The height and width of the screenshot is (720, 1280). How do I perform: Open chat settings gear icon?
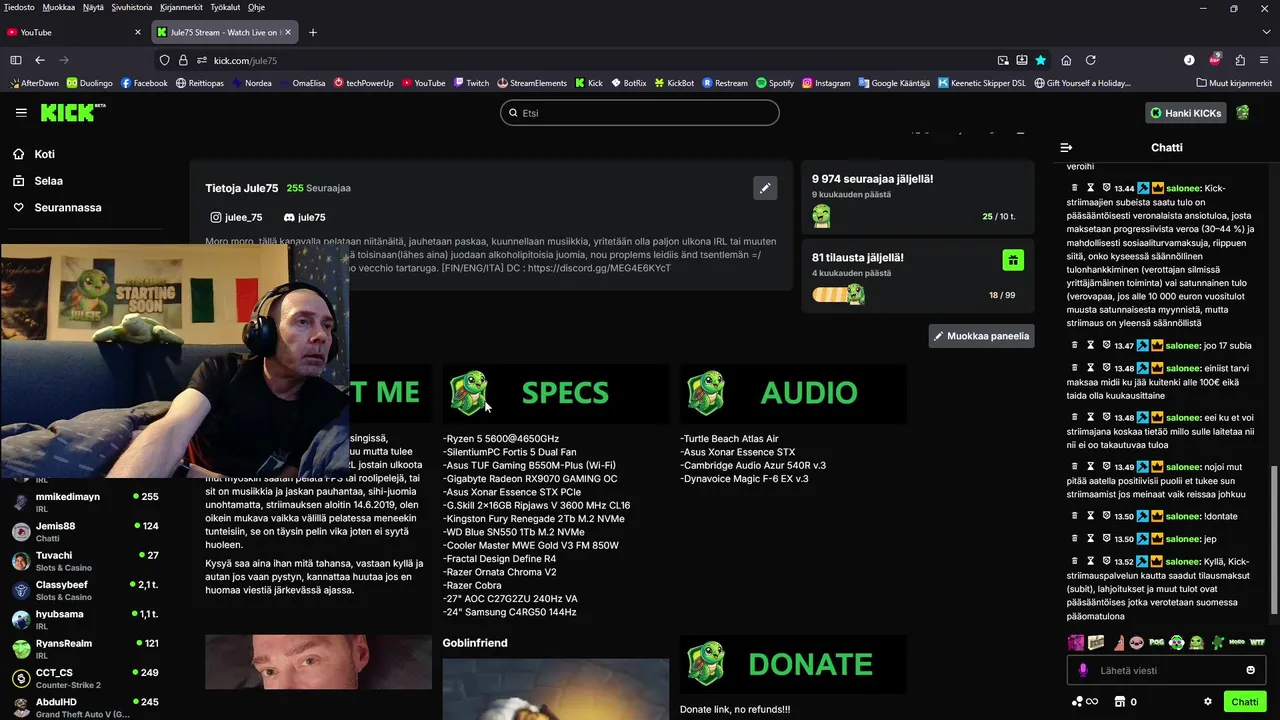[1208, 702]
